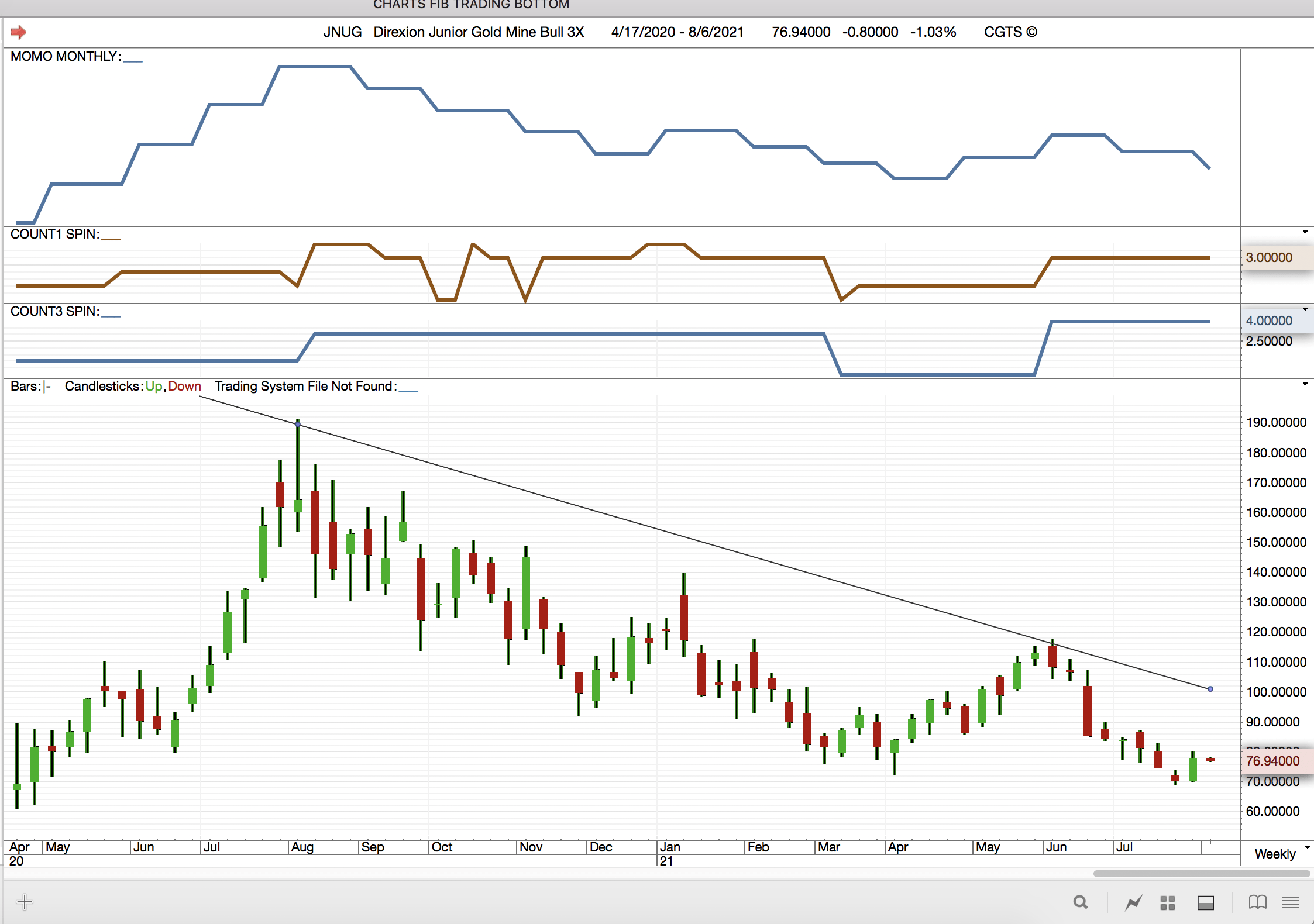Click the 76.94000 current price tag
Viewport: 1314px width, 924px height.
1272,761
